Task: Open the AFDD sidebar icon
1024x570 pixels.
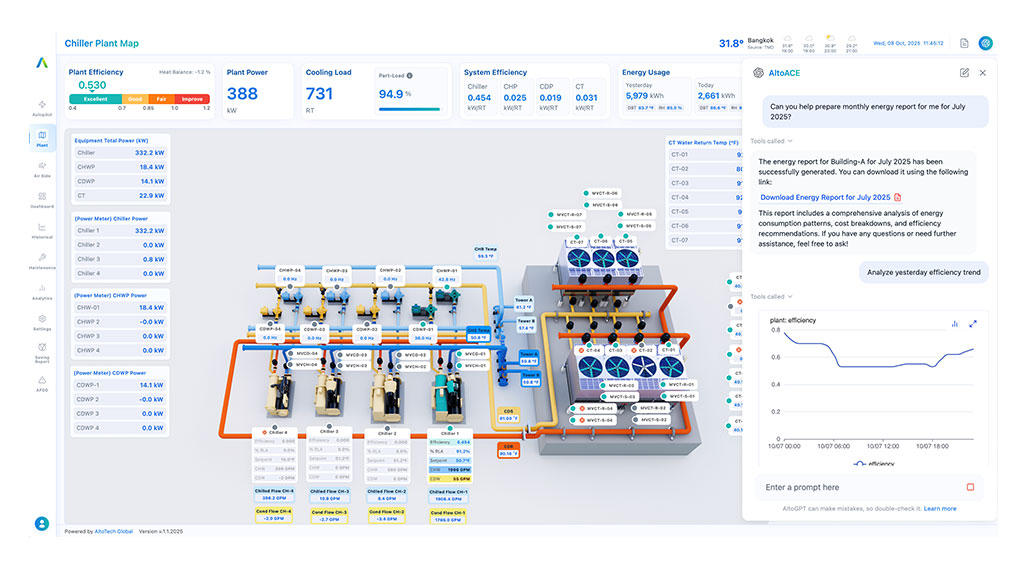Action: pos(41,384)
